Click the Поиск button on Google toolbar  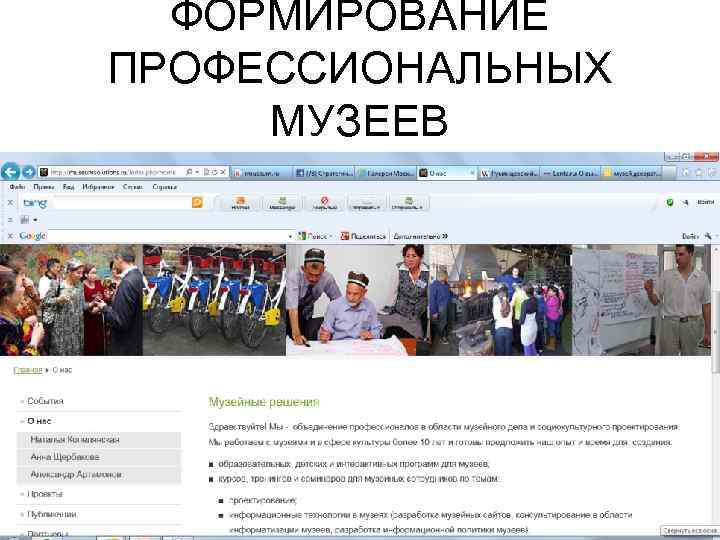click(x=315, y=236)
